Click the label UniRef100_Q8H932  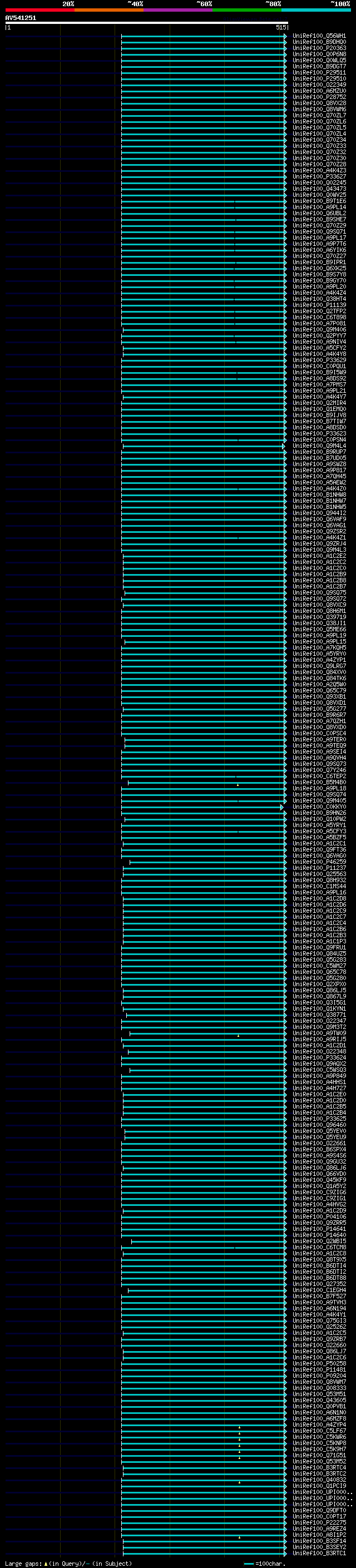coord(319,880)
